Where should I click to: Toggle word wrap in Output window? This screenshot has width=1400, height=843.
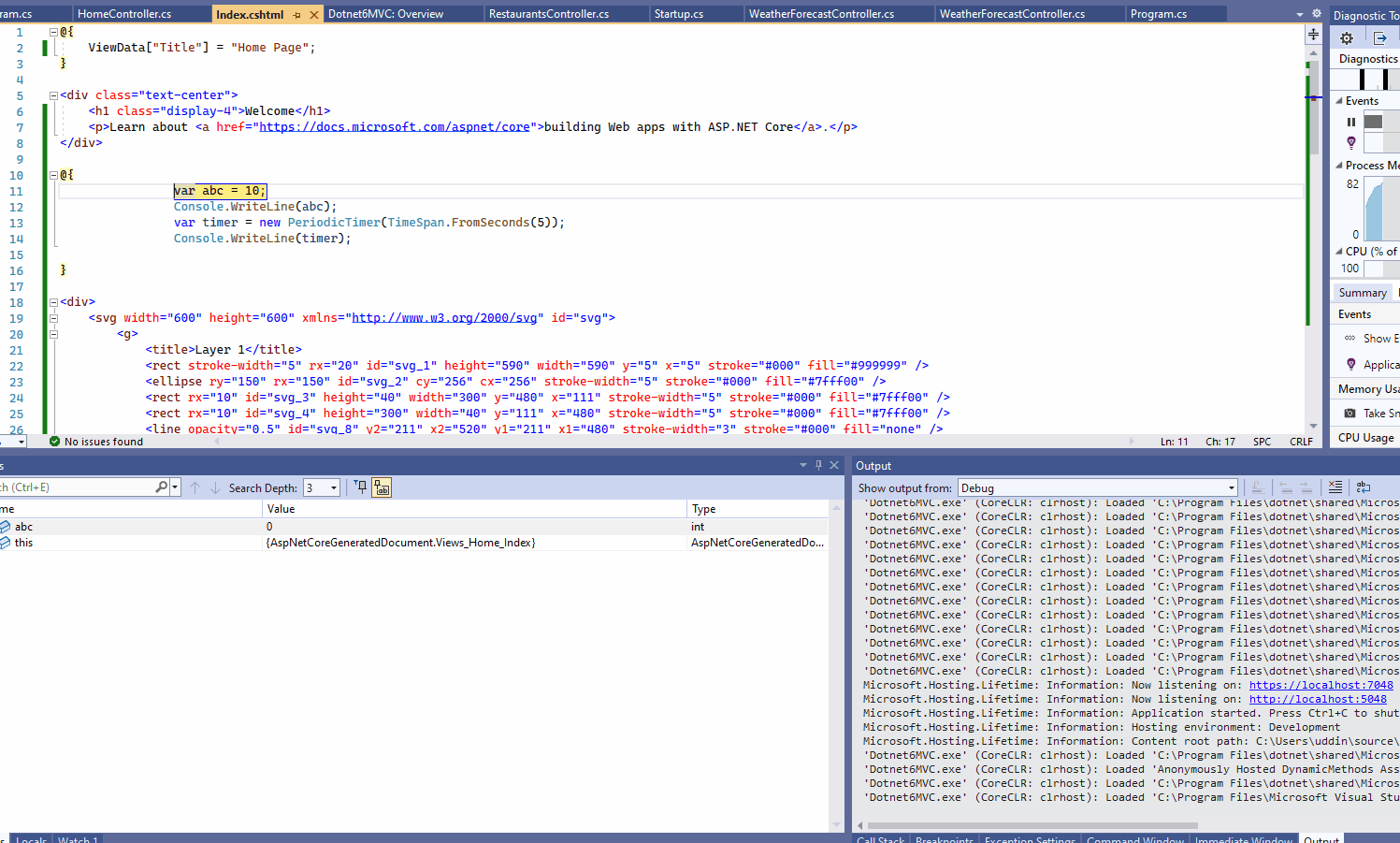(x=1364, y=487)
